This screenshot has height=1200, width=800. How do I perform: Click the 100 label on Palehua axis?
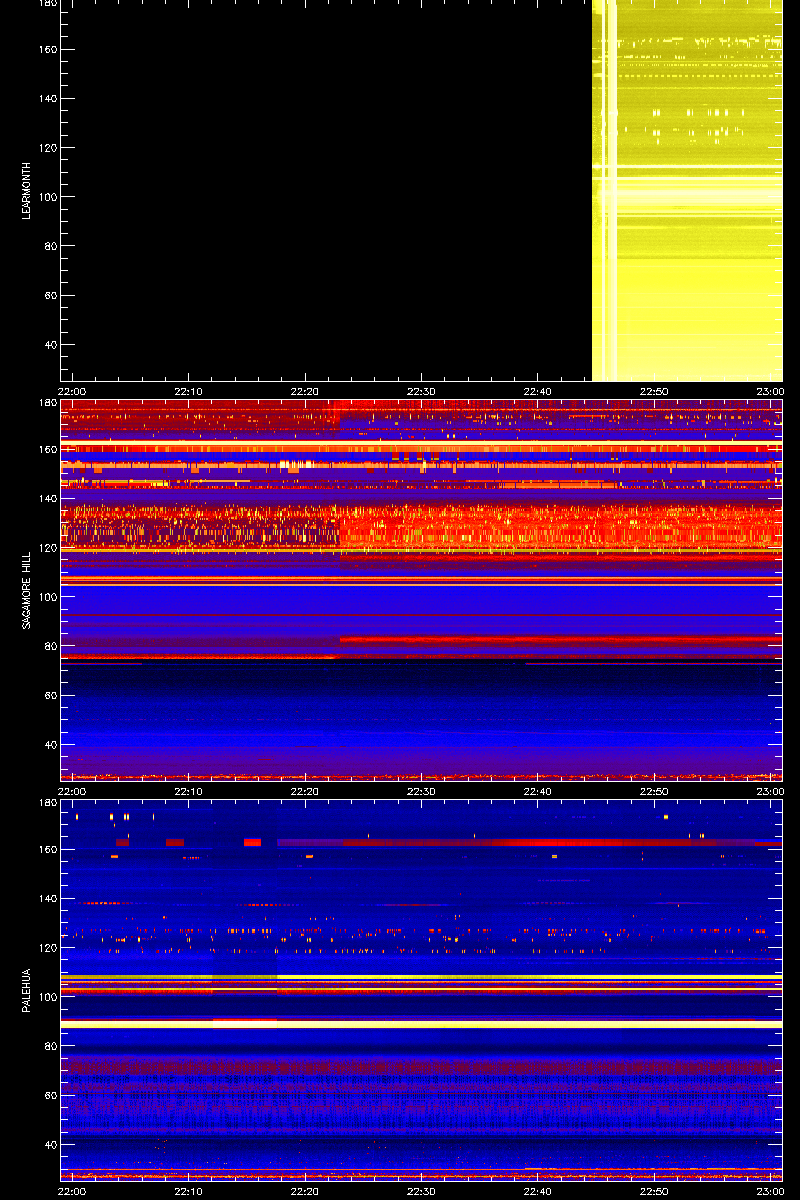47,997
